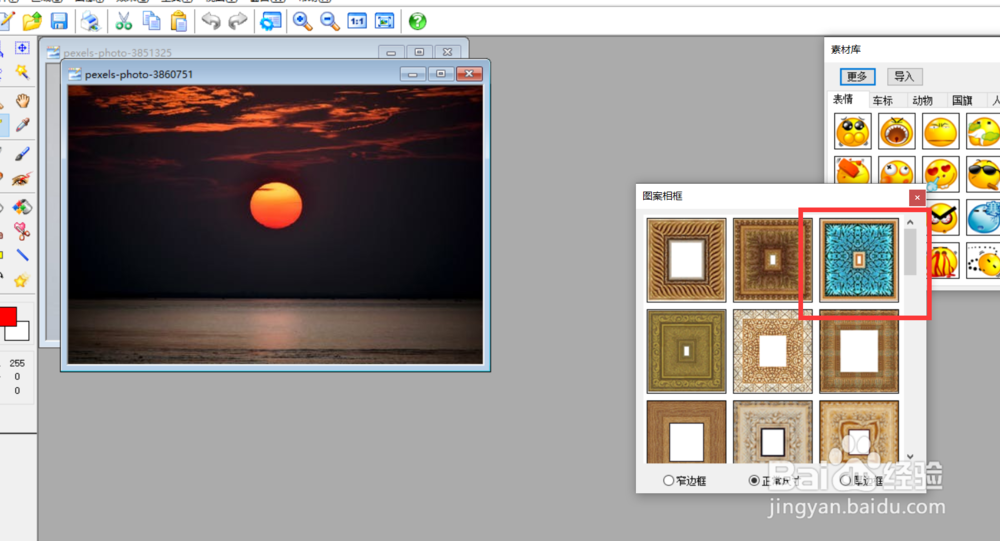Print the image using the printer icon
Screen dimensions: 1000x541
(x=90, y=22)
